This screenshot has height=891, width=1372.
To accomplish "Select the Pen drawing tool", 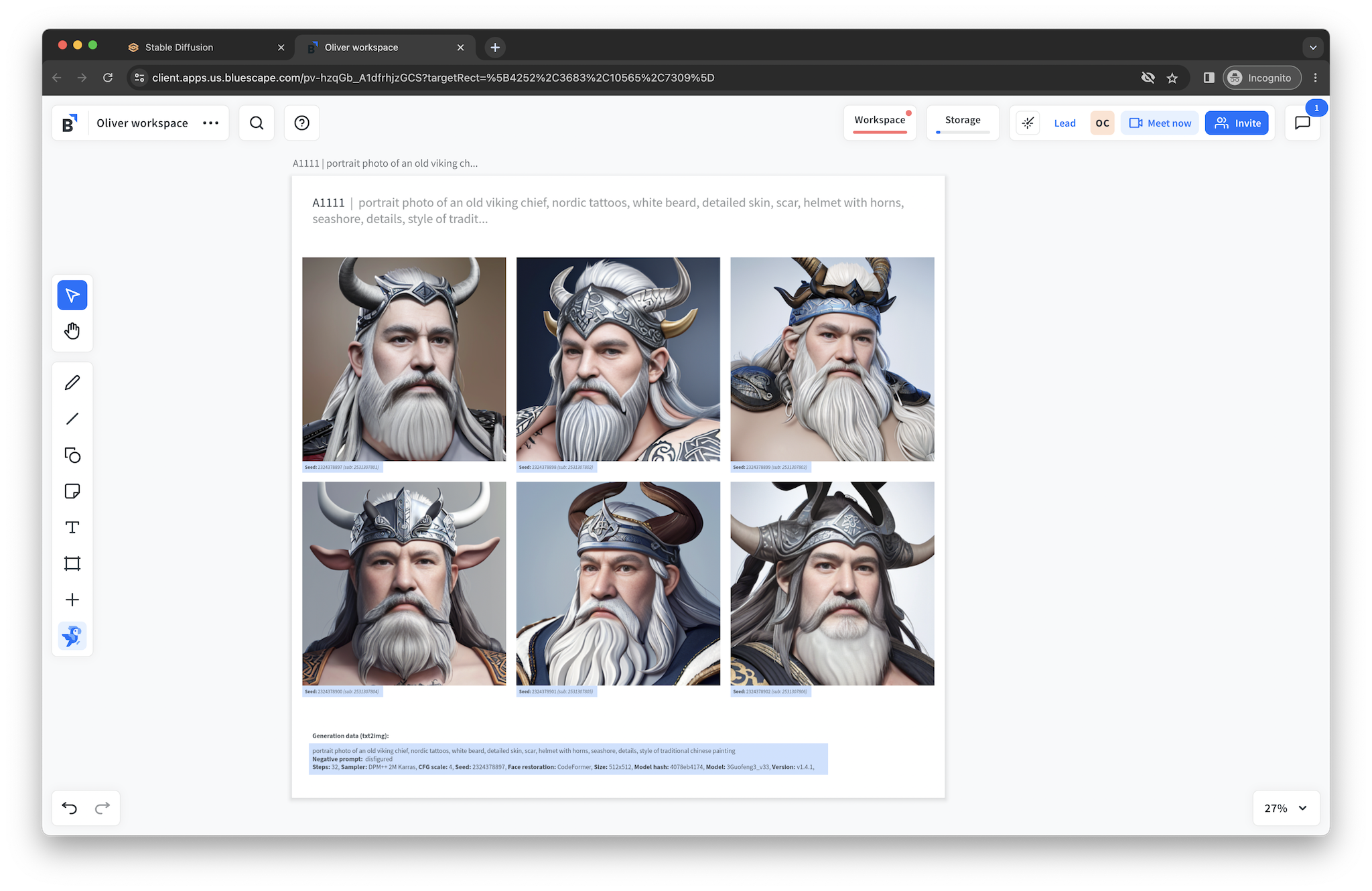I will coord(72,383).
